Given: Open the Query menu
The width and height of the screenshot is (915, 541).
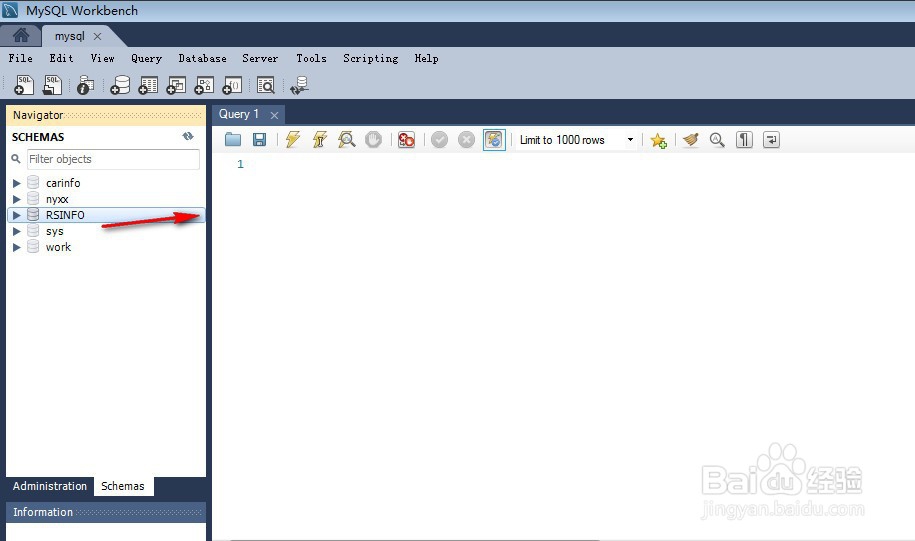Looking at the screenshot, I should click(146, 58).
